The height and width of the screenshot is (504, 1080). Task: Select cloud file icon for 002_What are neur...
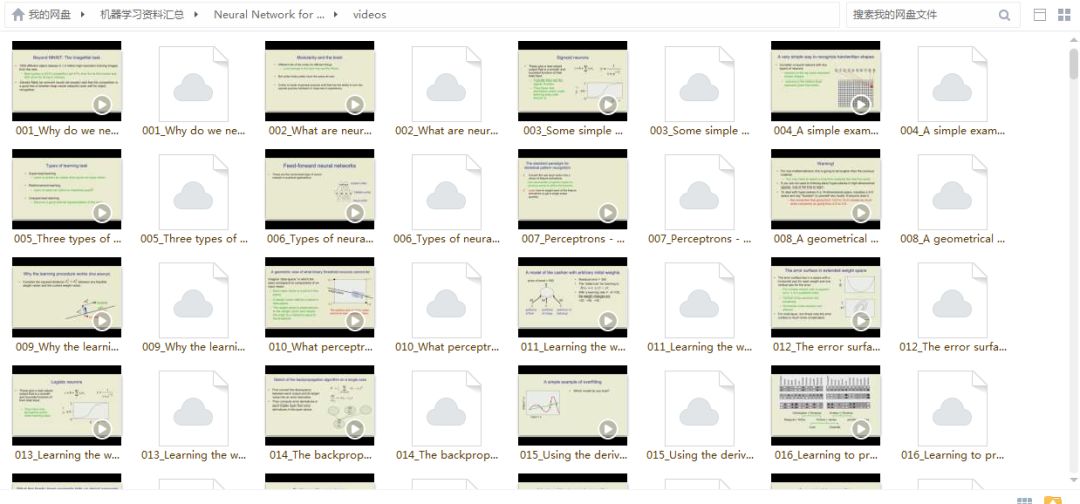[446, 84]
